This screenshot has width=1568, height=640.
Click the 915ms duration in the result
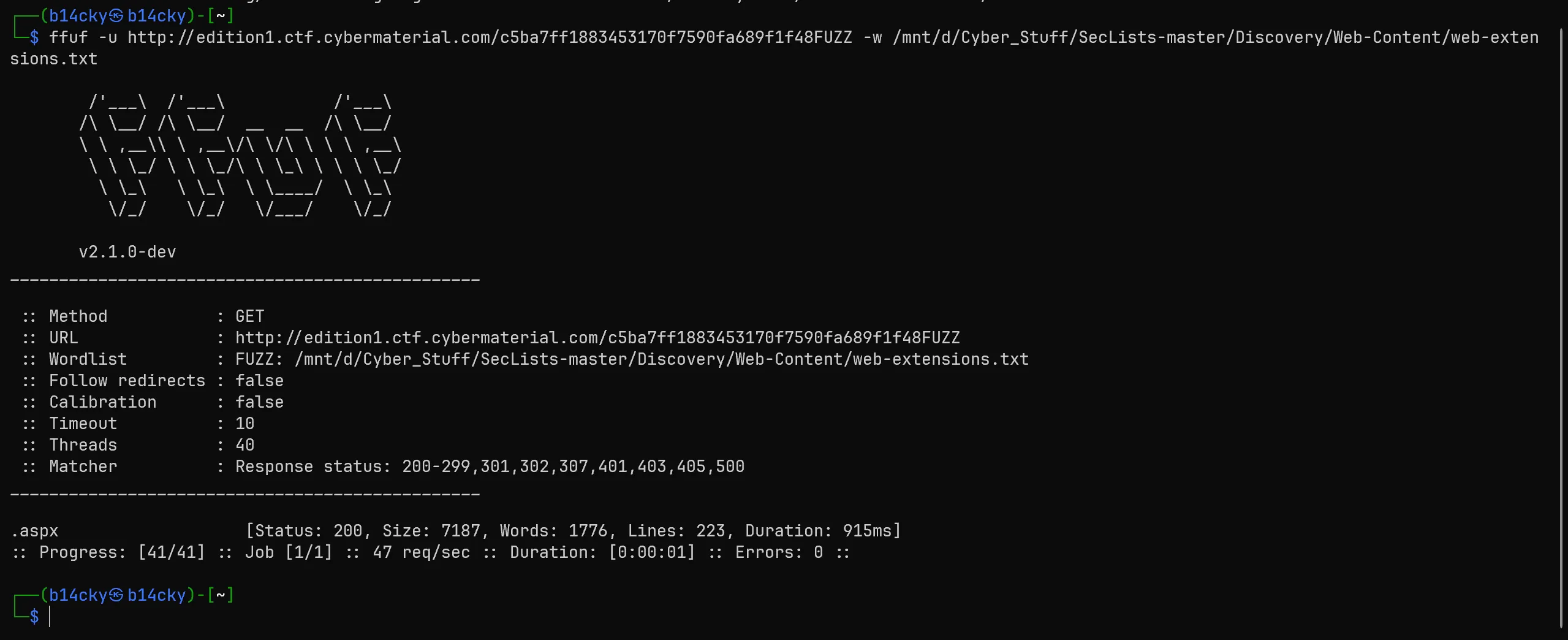point(868,531)
